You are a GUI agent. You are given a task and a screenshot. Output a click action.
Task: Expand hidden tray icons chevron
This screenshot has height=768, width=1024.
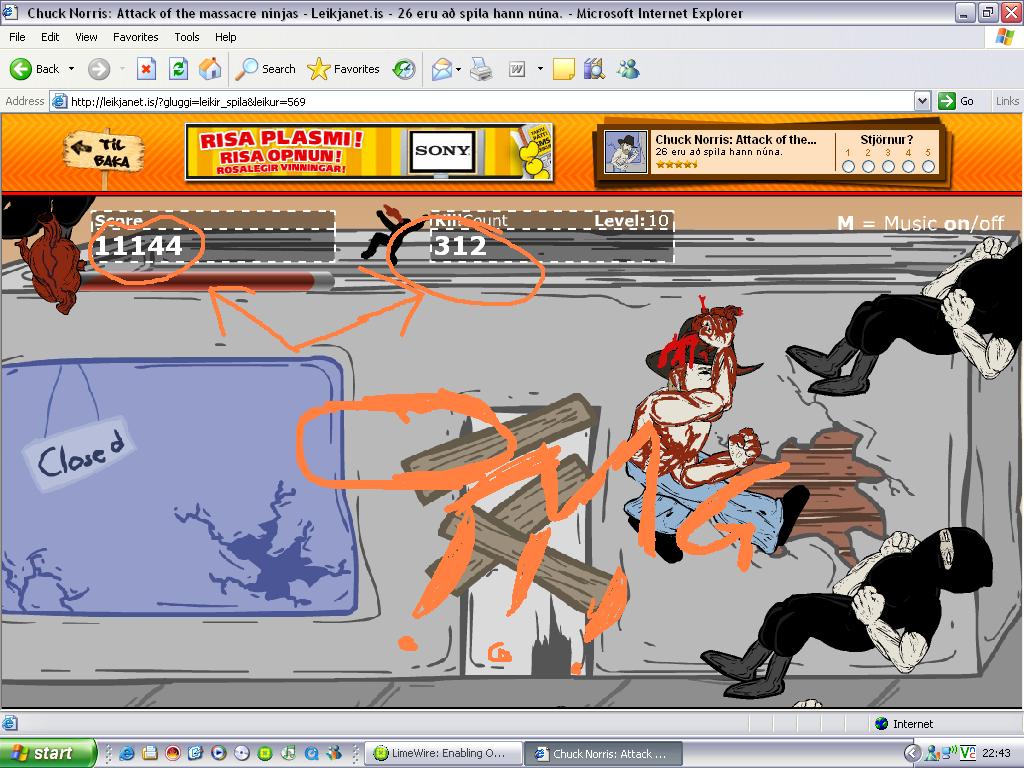point(912,753)
